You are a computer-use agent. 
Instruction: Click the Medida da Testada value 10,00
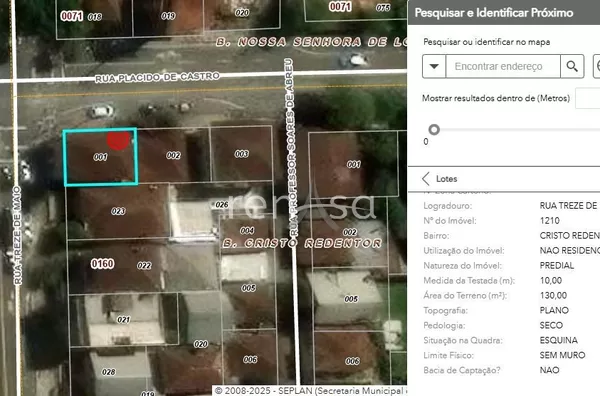click(x=551, y=280)
